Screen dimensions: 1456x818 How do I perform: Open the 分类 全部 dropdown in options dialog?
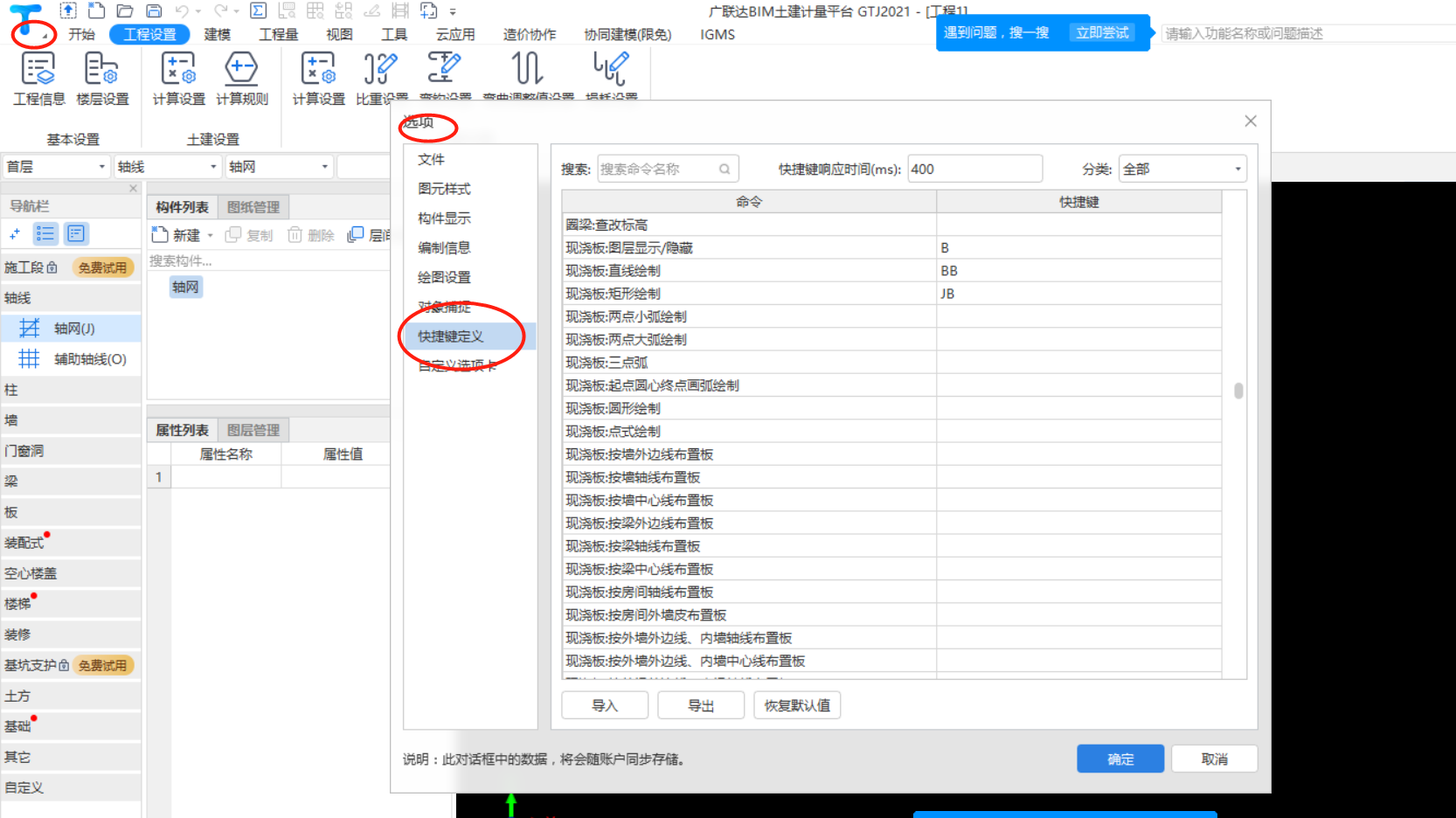pyautogui.click(x=1182, y=170)
